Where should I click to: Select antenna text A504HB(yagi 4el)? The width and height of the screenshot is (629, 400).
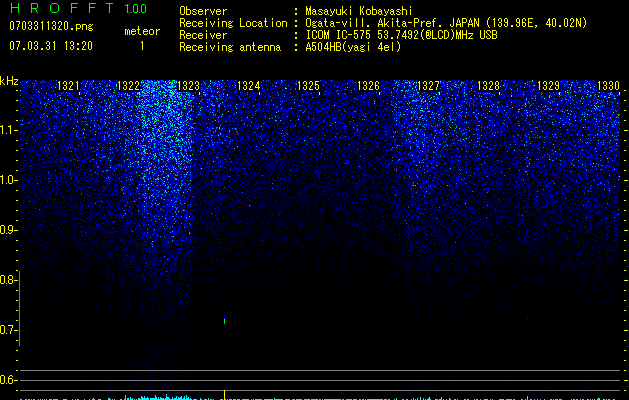tap(353, 47)
